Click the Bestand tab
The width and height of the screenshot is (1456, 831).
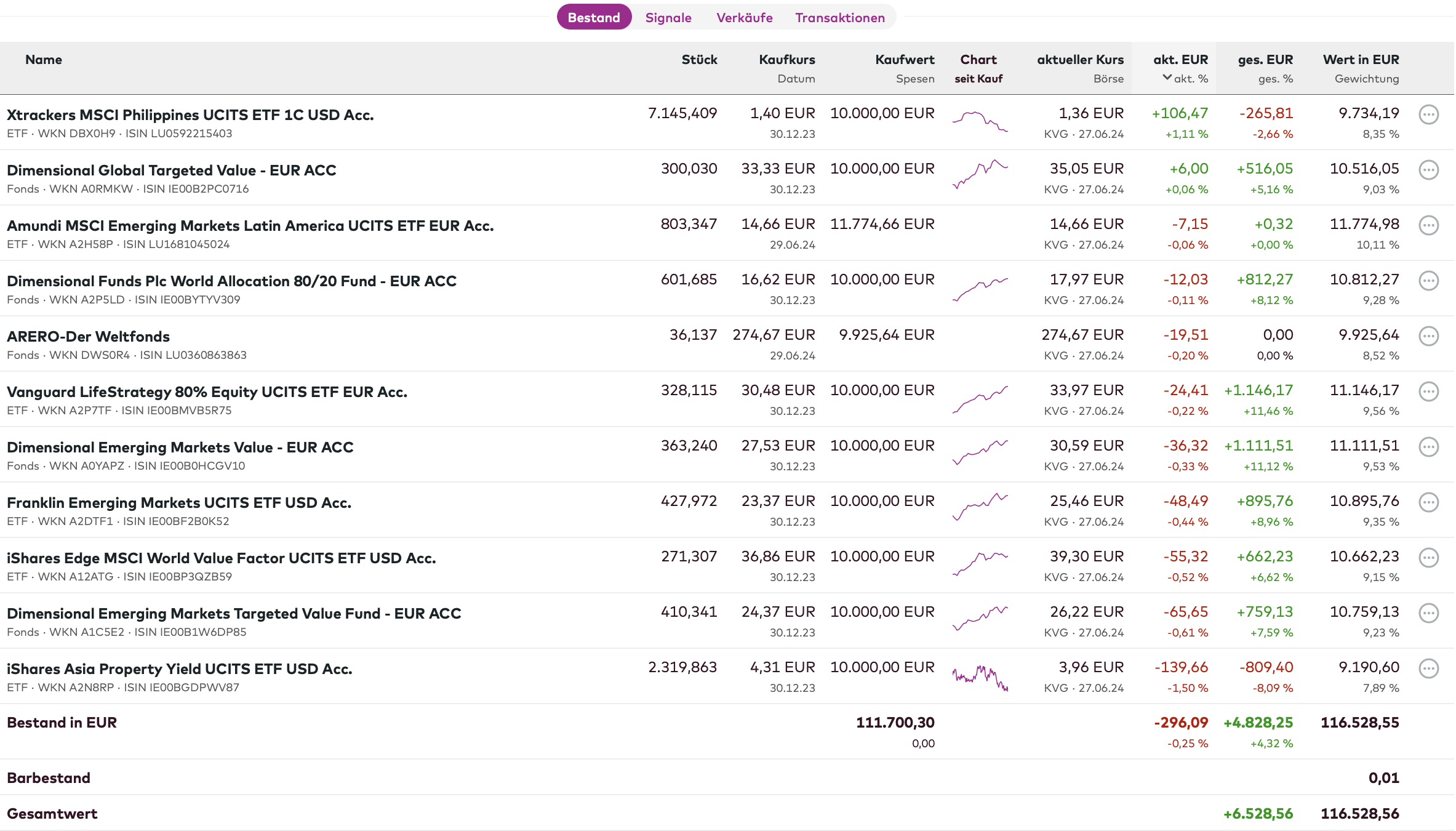[x=594, y=17]
